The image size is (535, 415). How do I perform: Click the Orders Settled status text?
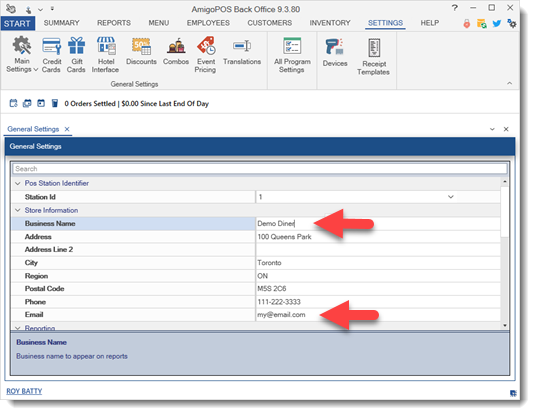136,103
